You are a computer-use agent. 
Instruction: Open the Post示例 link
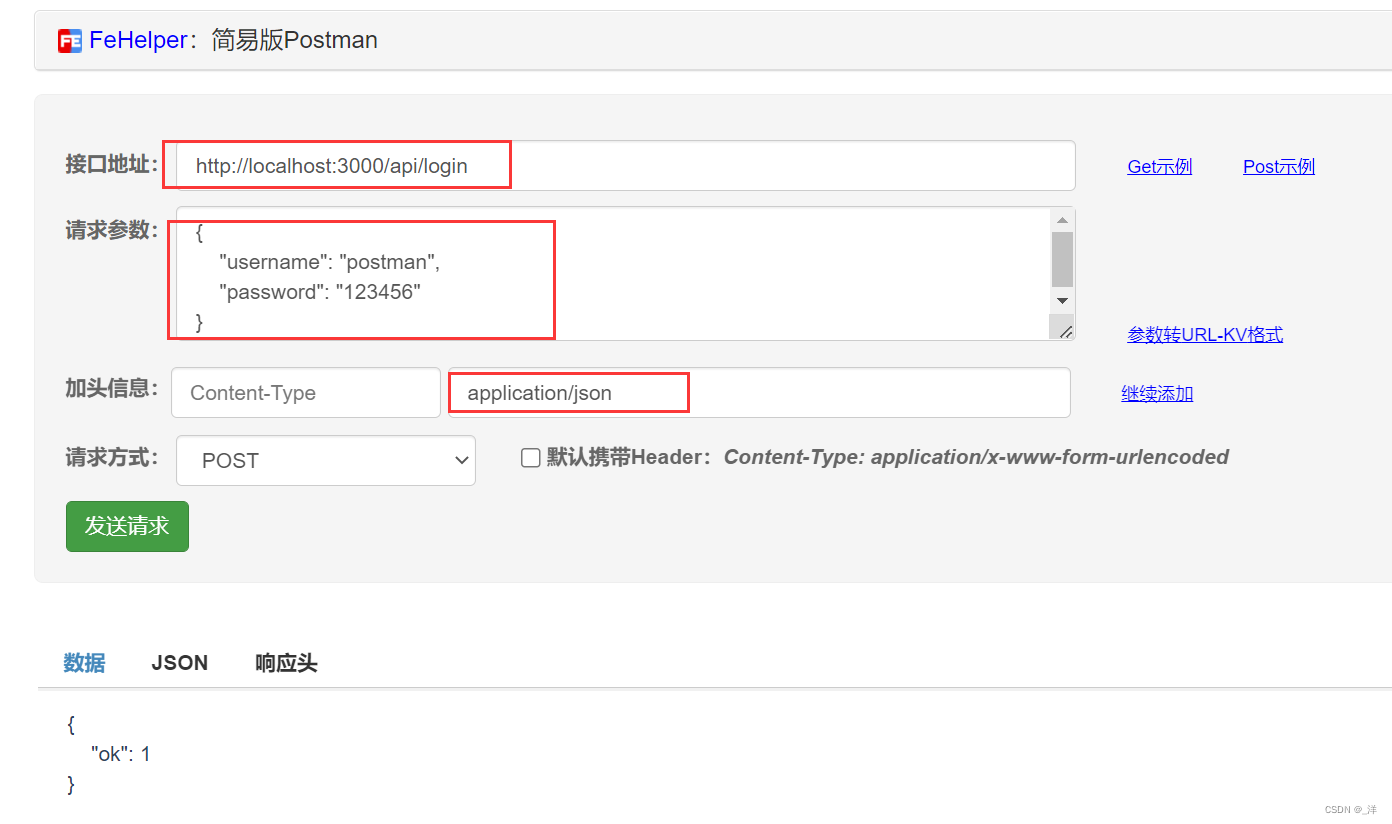click(x=1278, y=167)
